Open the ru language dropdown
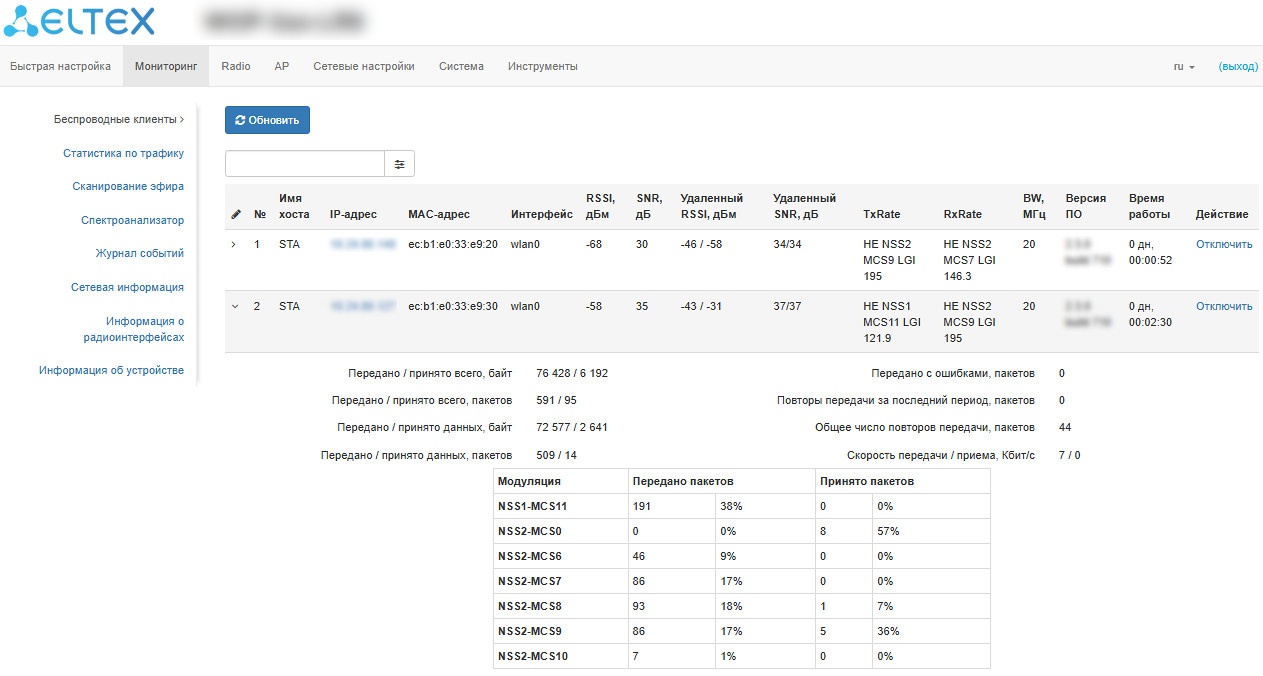Viewport: 1263px width, 676px height. click(1183, 67)
